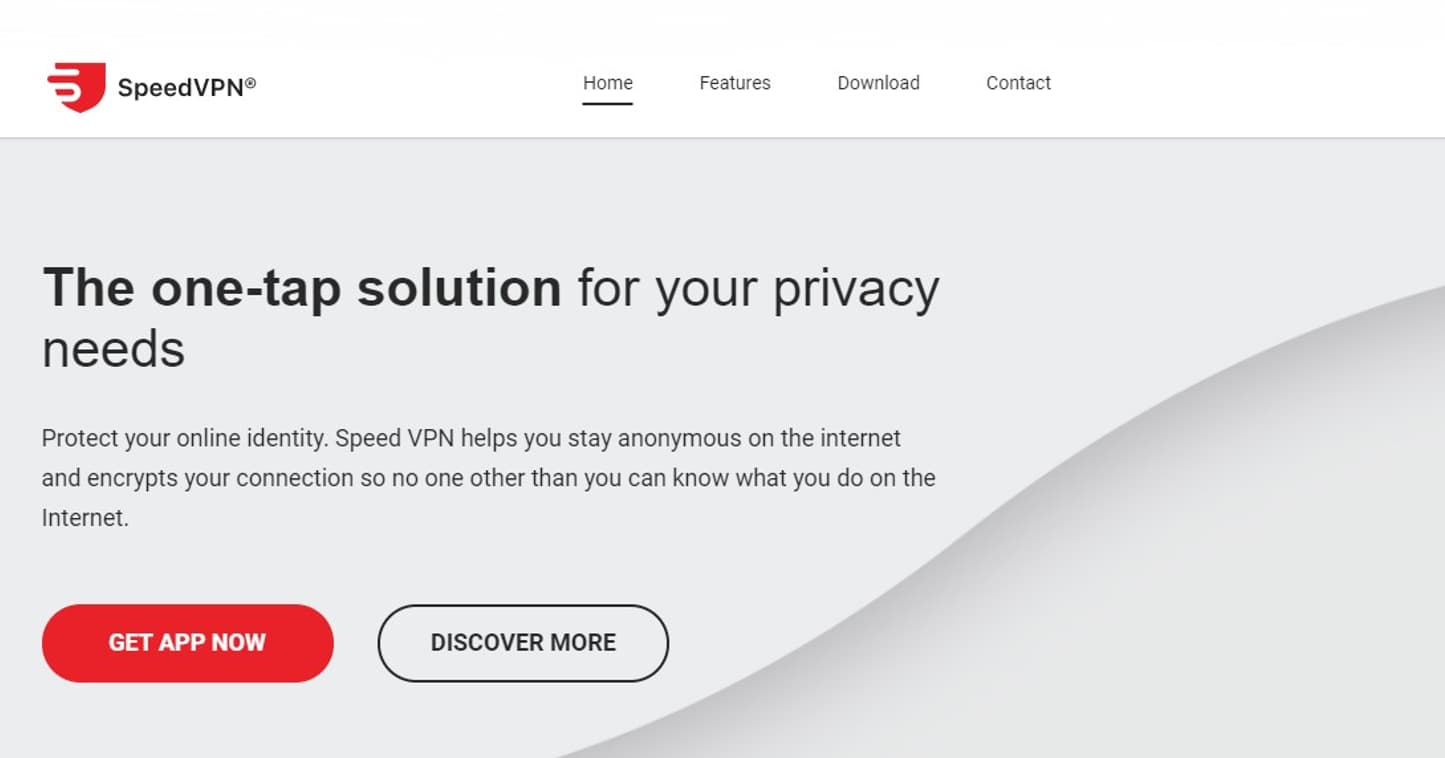Viewport: 1445px width, 758px height.
Task: Click "for your privacy" in the headline
Action: point(758,288)
